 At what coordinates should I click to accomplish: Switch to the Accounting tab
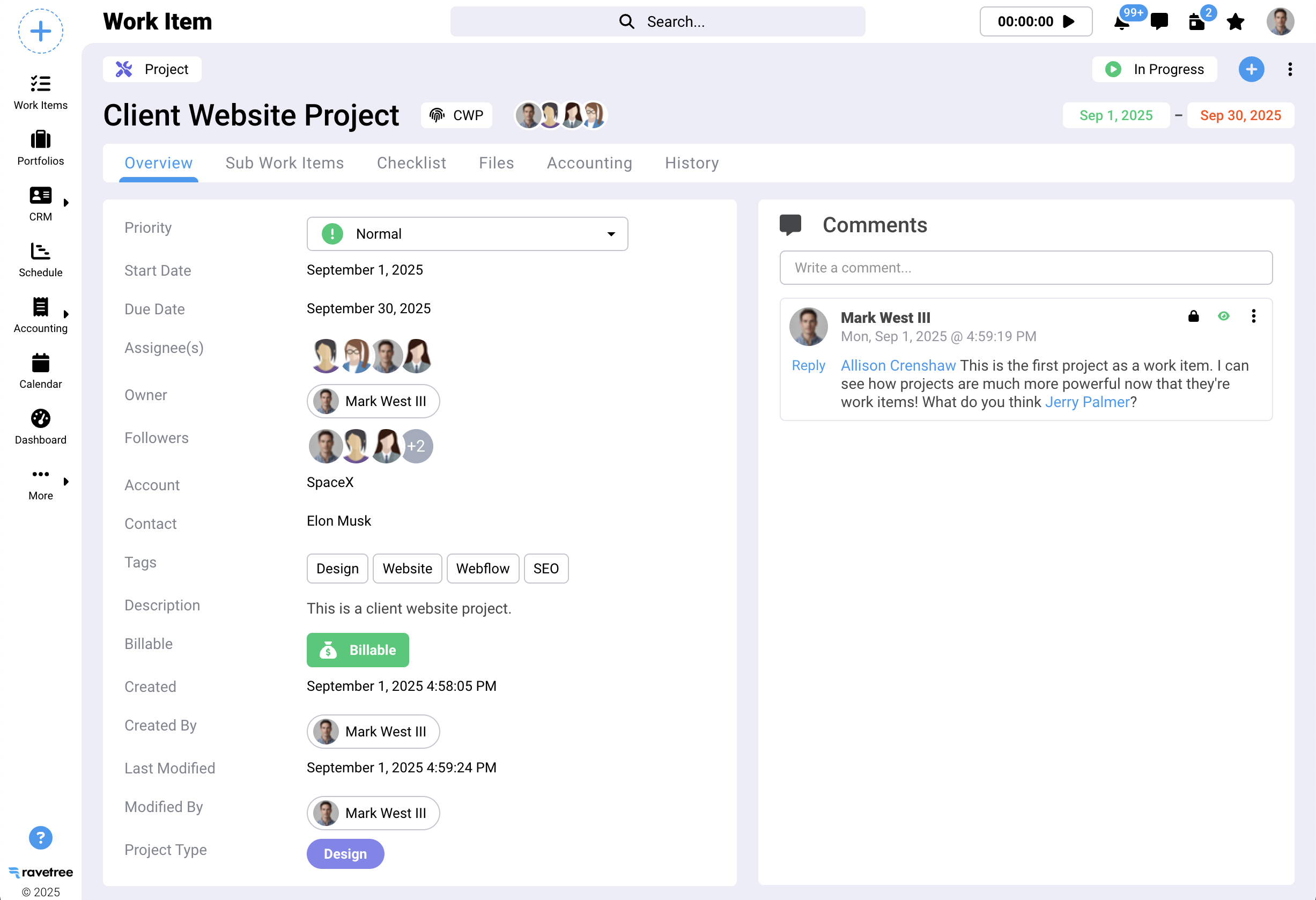pos(589,163)
